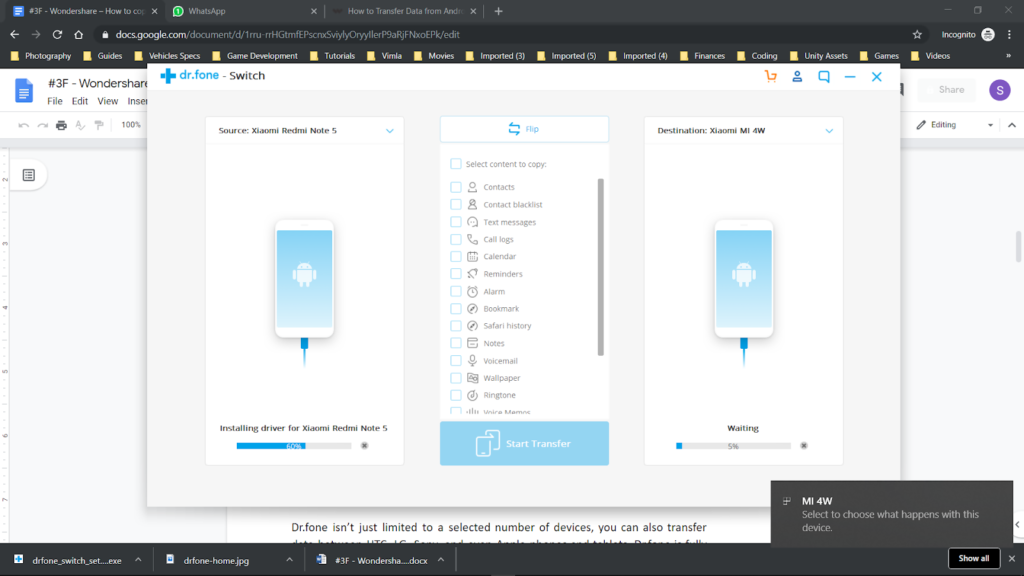Enable the Text messages checkbox

(456, 222)
